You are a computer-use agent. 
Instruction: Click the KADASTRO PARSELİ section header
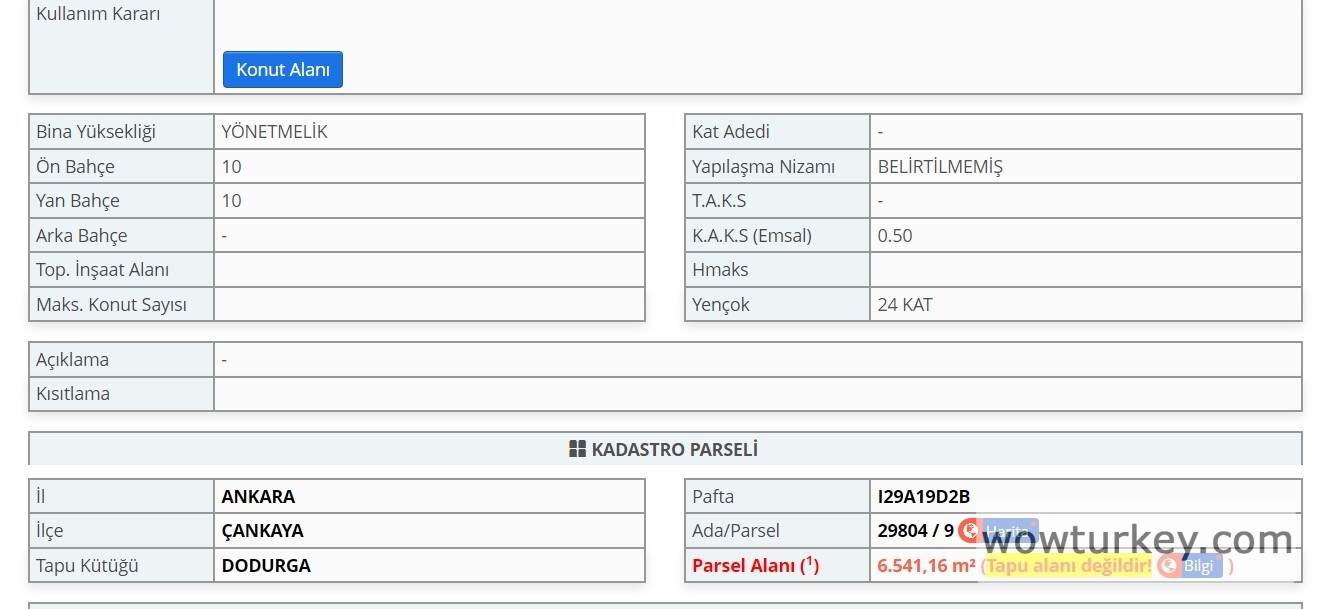[674, 449]
